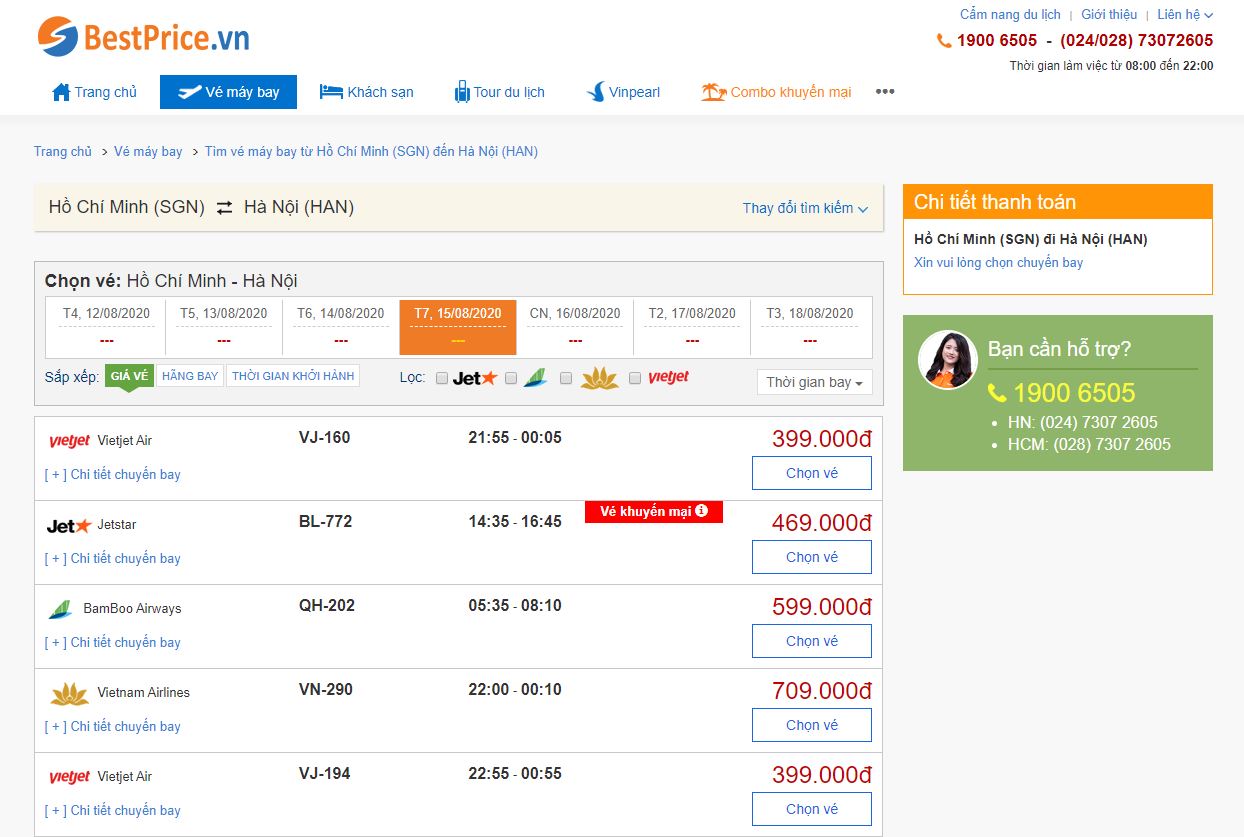The image size is (1244, 837).
Task: Expand Chi tiết chuyến bay for VJ-160
Action: click(113, 475)
